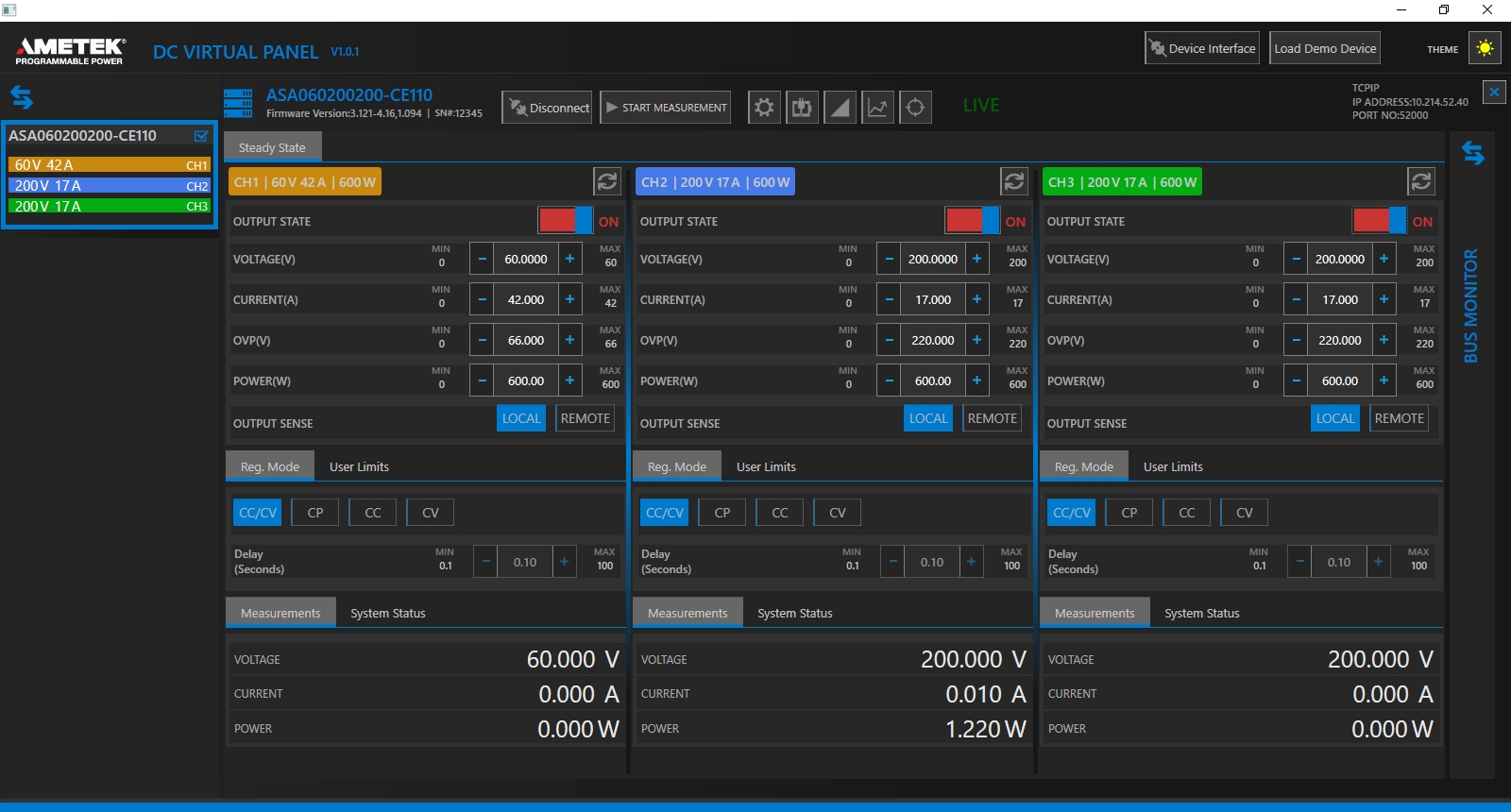Select CH3 Reg. Mode tab
The width and height of the screenshot is (1511, 812).
click(x=1084, y=466)
